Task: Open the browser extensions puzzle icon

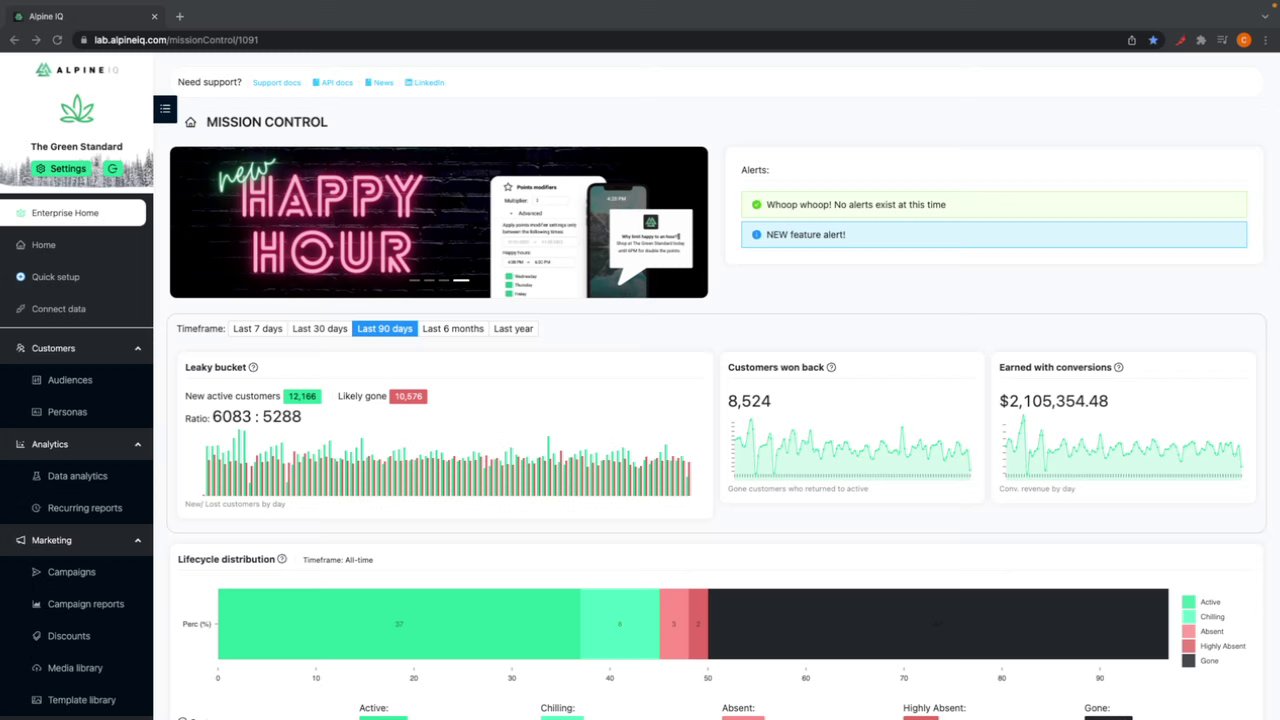Action: coord(1201,40)
